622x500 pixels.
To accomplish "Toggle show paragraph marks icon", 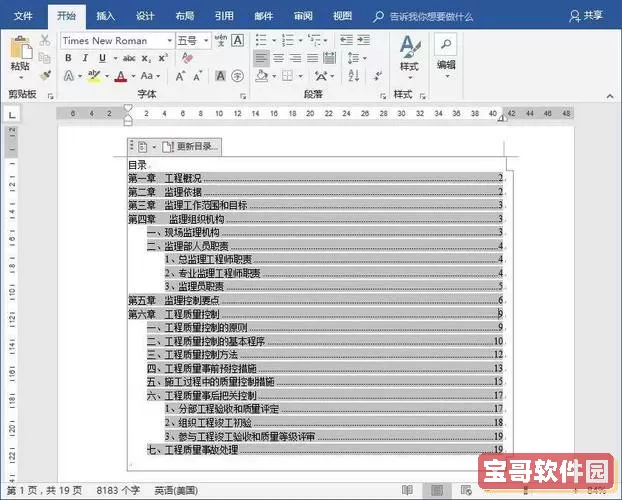I will click(x=378, y=75).
